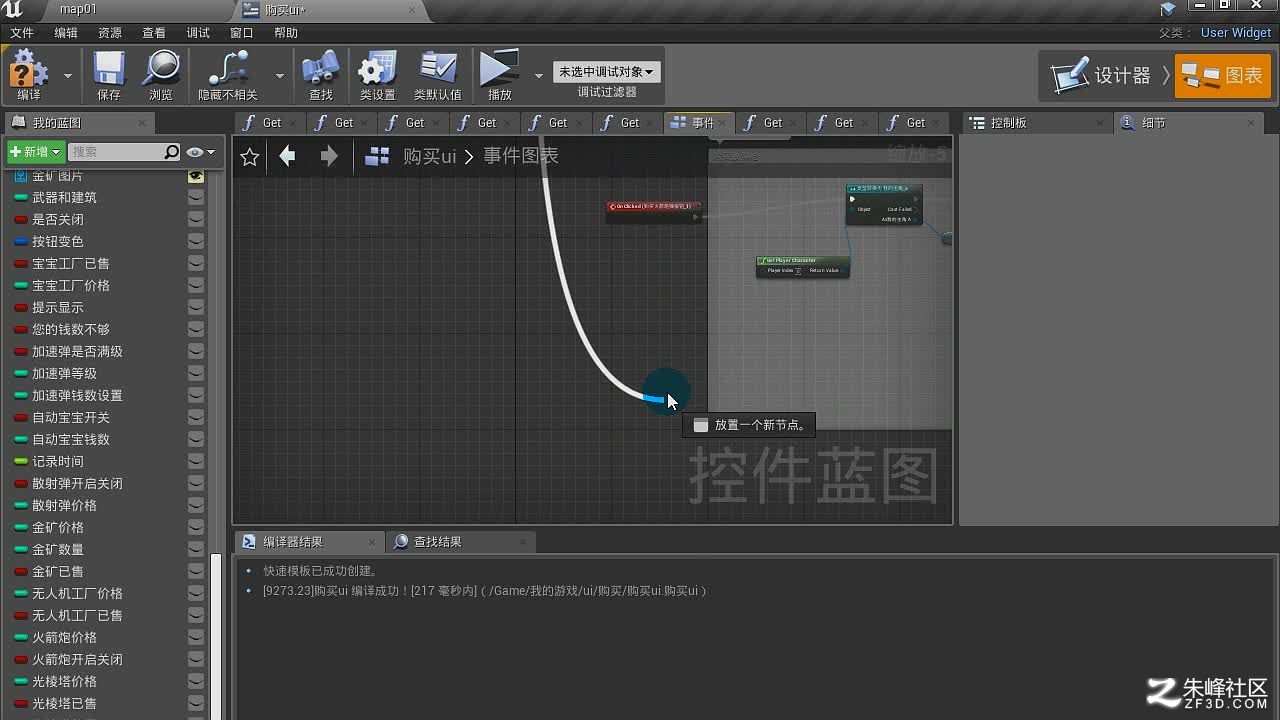Click the forward arrow in graph header
This screenshot has width=1280, height=720.
(x=328, y=156)
